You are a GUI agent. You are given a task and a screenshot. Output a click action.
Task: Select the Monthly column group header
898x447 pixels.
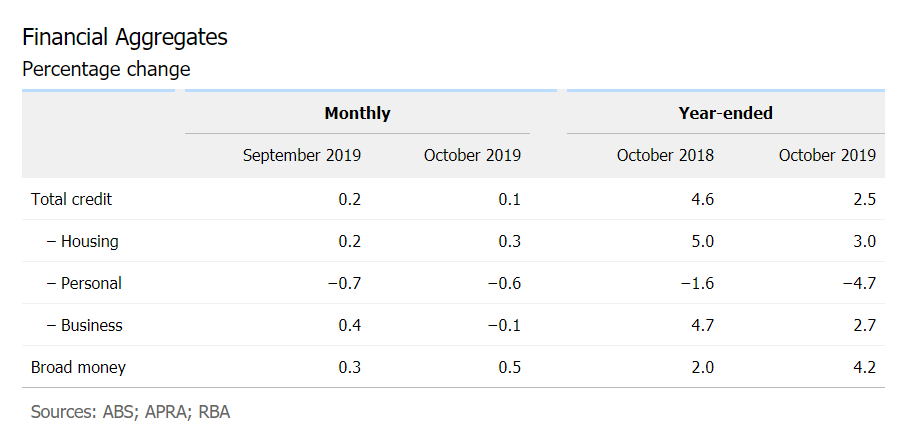coord(357,113)
